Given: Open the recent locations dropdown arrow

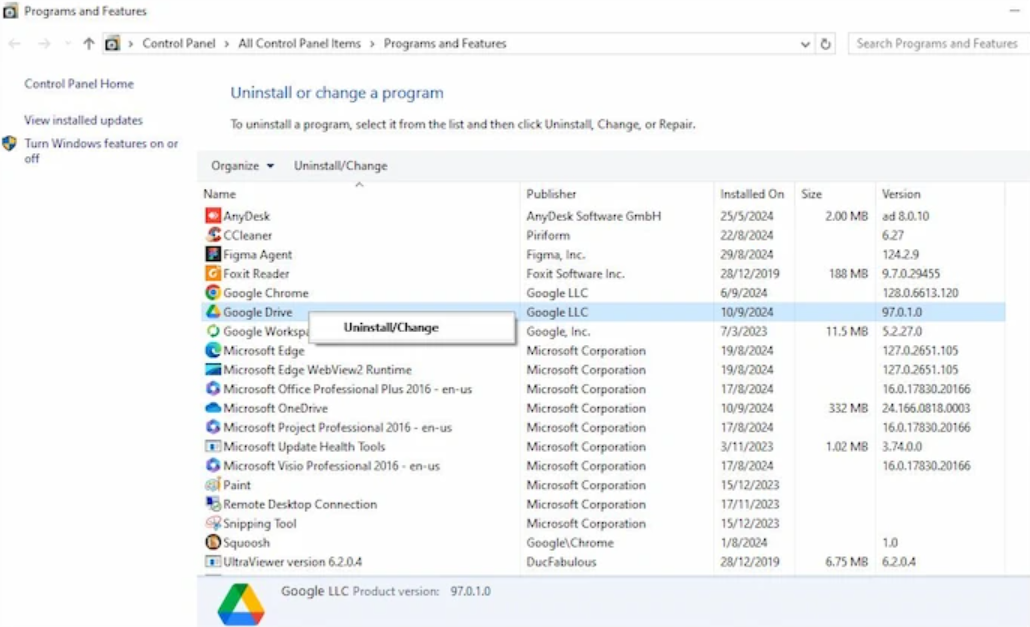Looking at the screenshot, I should (x=68, y=44).
